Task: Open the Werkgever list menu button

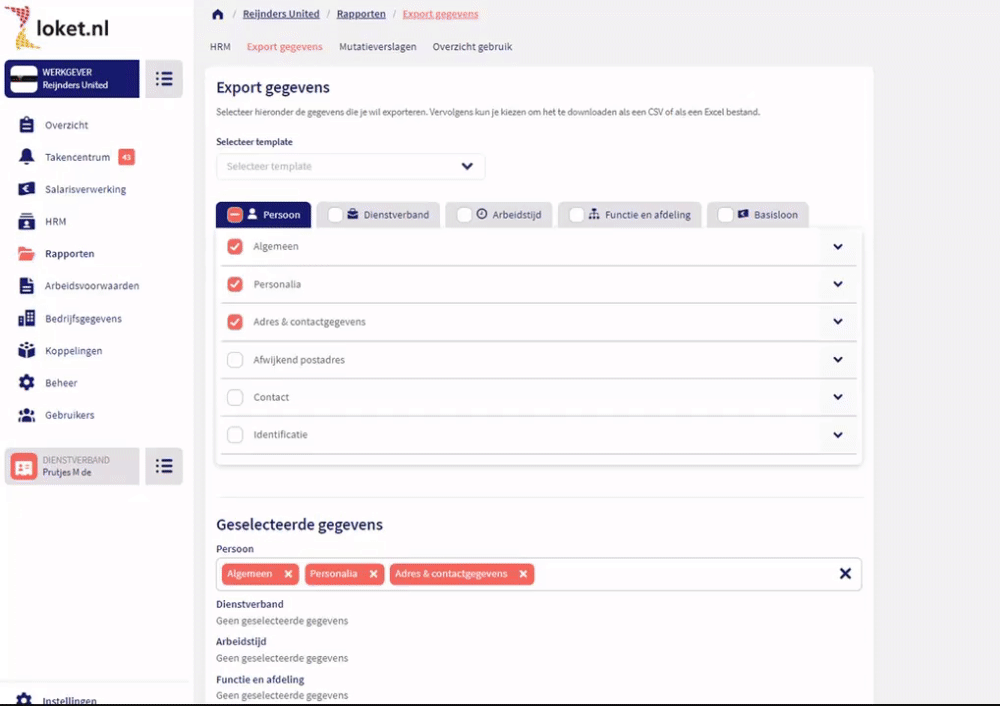Action: pyautogui.click(x=164, y=79)
